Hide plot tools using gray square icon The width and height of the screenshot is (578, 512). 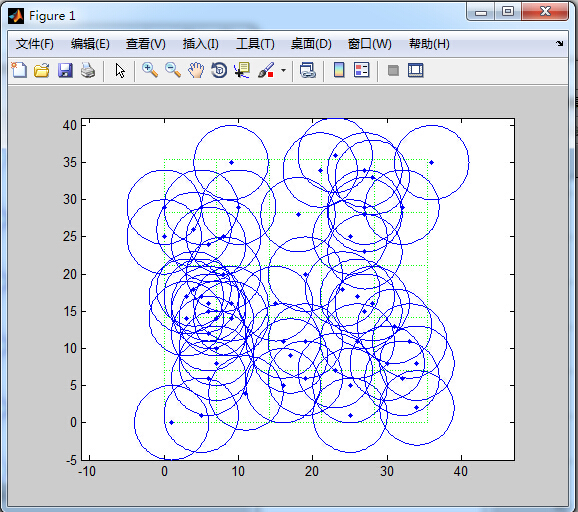[393, 70]
